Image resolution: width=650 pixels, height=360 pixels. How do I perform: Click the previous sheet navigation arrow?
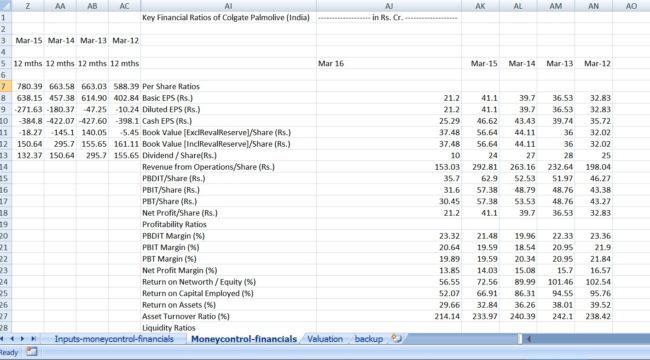coord(12,339)
